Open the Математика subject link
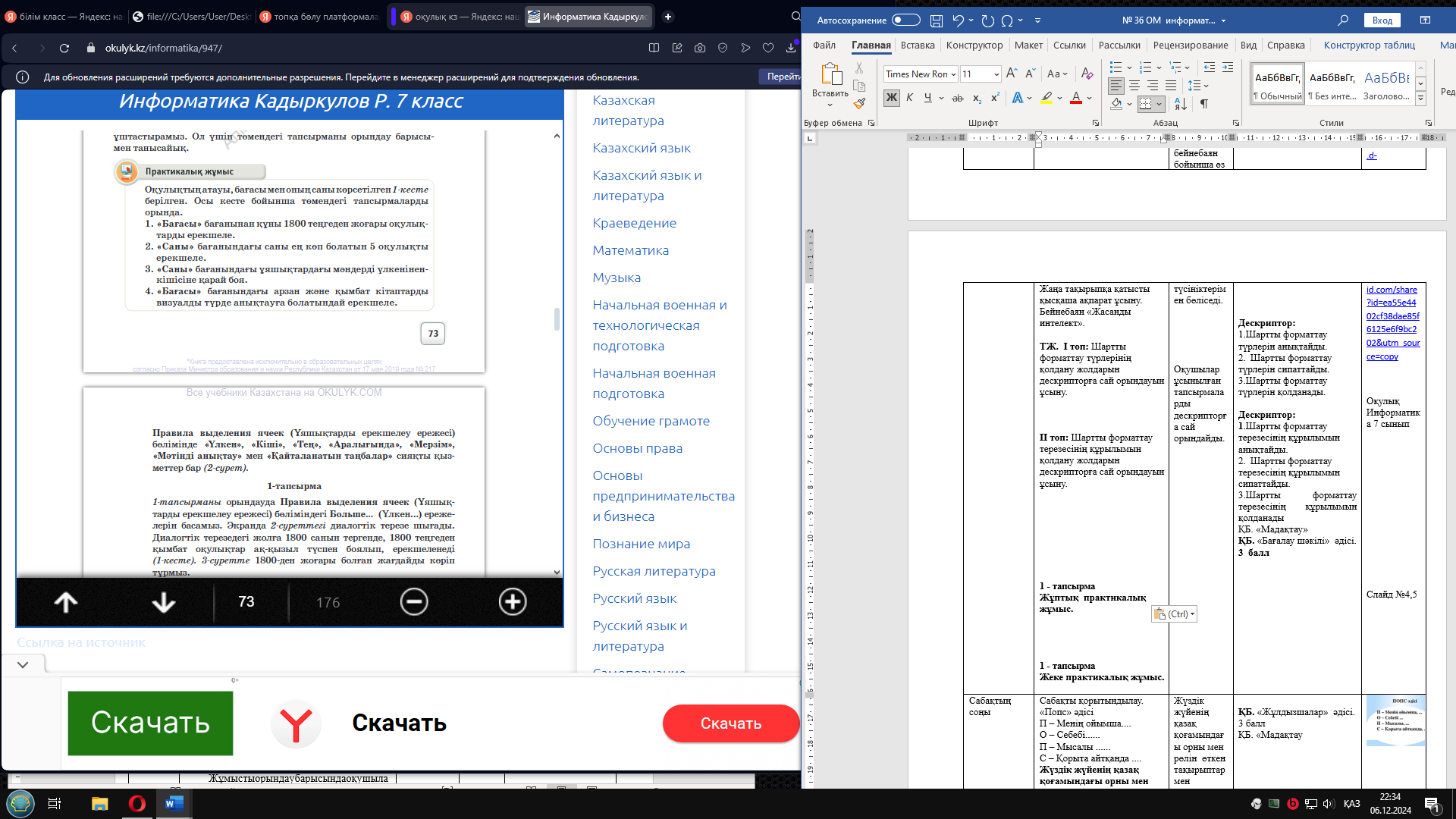This screenshot has height=819, width=1456. 630,250
